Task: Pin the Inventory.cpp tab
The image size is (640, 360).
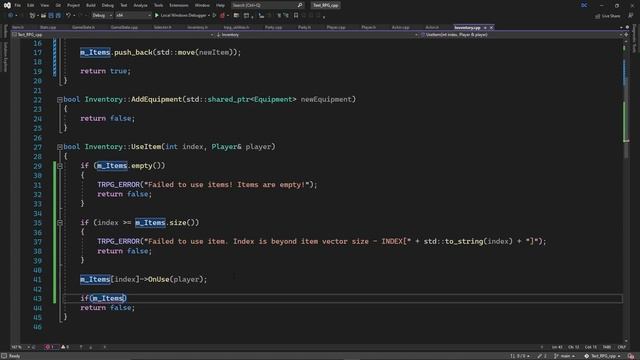Action: point(485,27)
